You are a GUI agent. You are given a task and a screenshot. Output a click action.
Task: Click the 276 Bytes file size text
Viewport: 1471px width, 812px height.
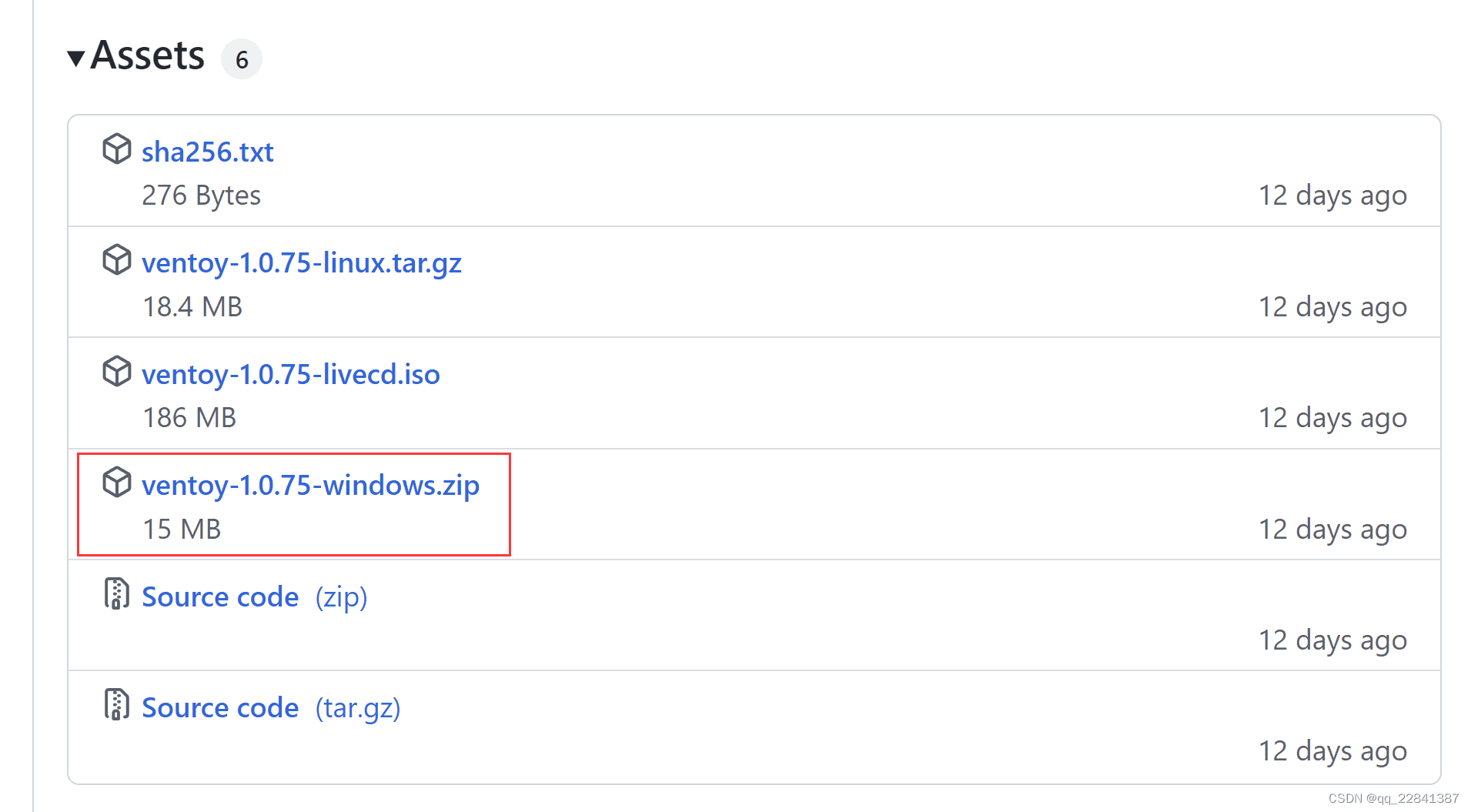[202, 195]
